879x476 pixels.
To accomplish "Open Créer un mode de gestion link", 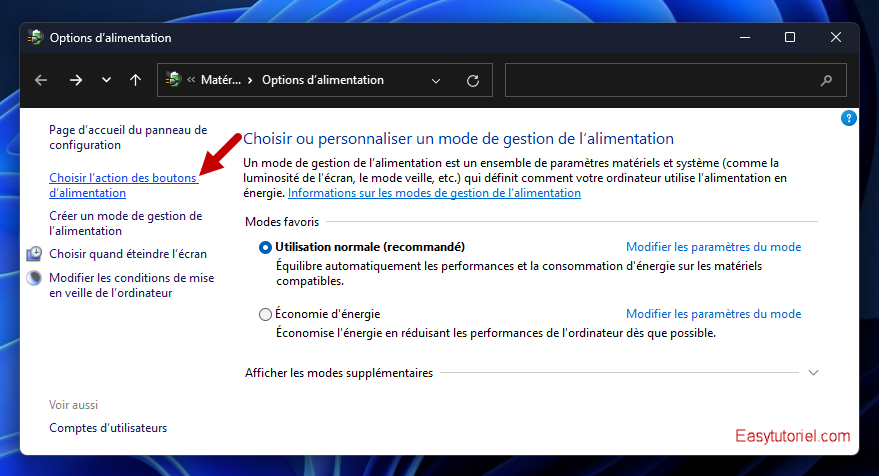I will coord(126,223).
